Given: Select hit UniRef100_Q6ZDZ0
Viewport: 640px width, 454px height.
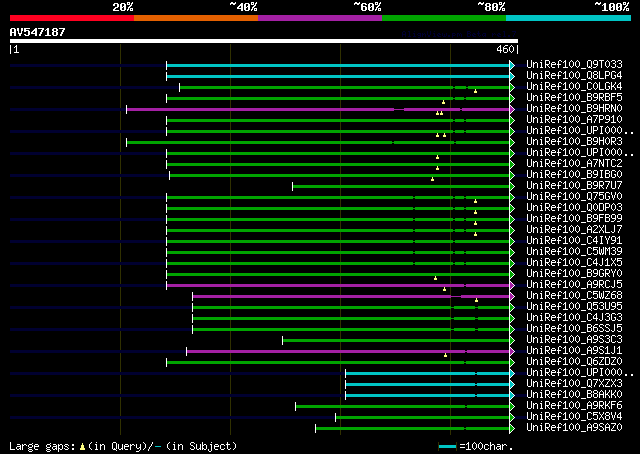Looking at the screenshot, I should pos(574,362).
